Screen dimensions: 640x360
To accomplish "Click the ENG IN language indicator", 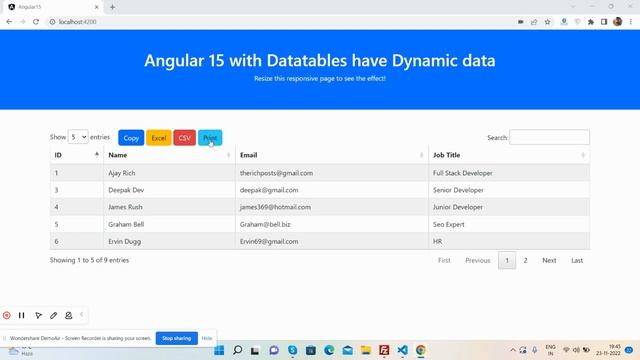I will [550, 350].
